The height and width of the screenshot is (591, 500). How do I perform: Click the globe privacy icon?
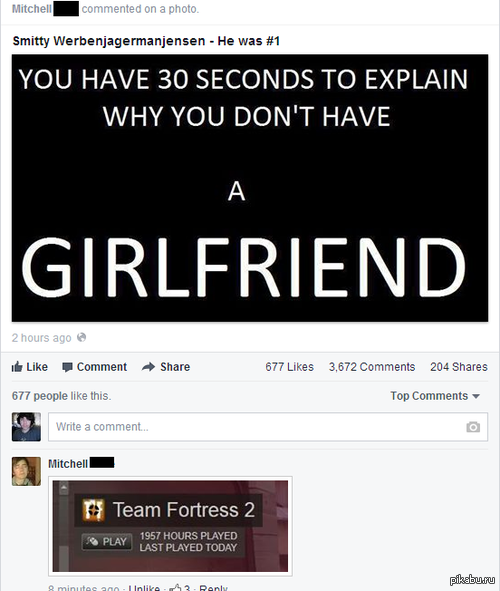point(81,337)
